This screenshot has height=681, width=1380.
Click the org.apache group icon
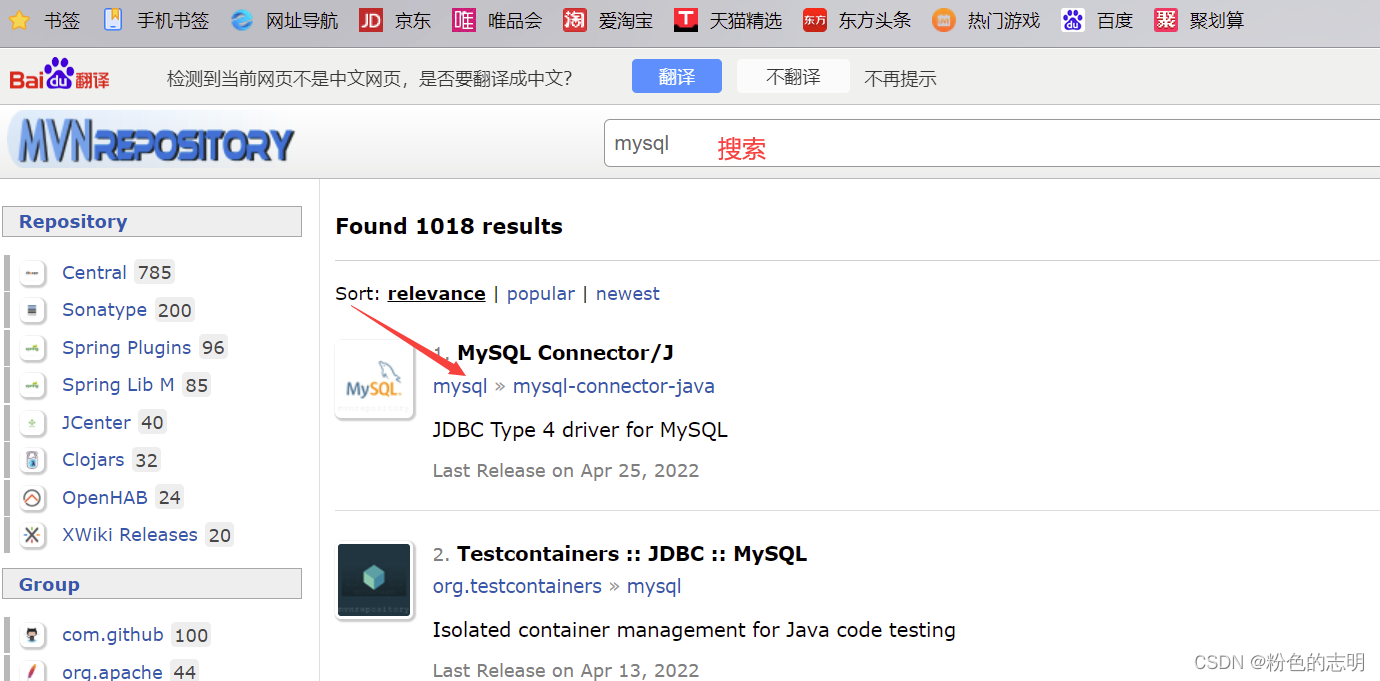pyautogui.click(x=33, y=672)
